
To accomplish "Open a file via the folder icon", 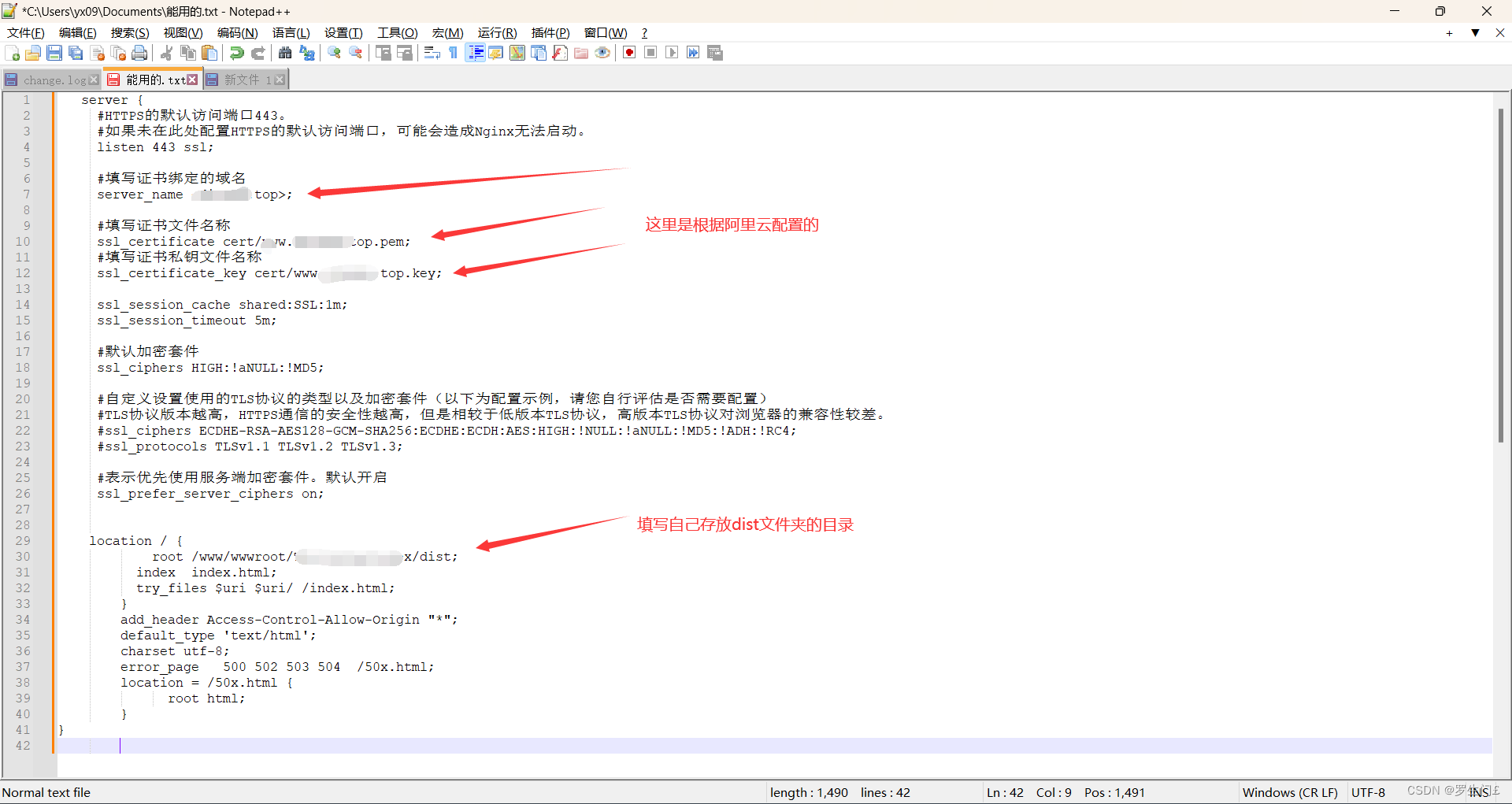I will [x=33, y=53].
